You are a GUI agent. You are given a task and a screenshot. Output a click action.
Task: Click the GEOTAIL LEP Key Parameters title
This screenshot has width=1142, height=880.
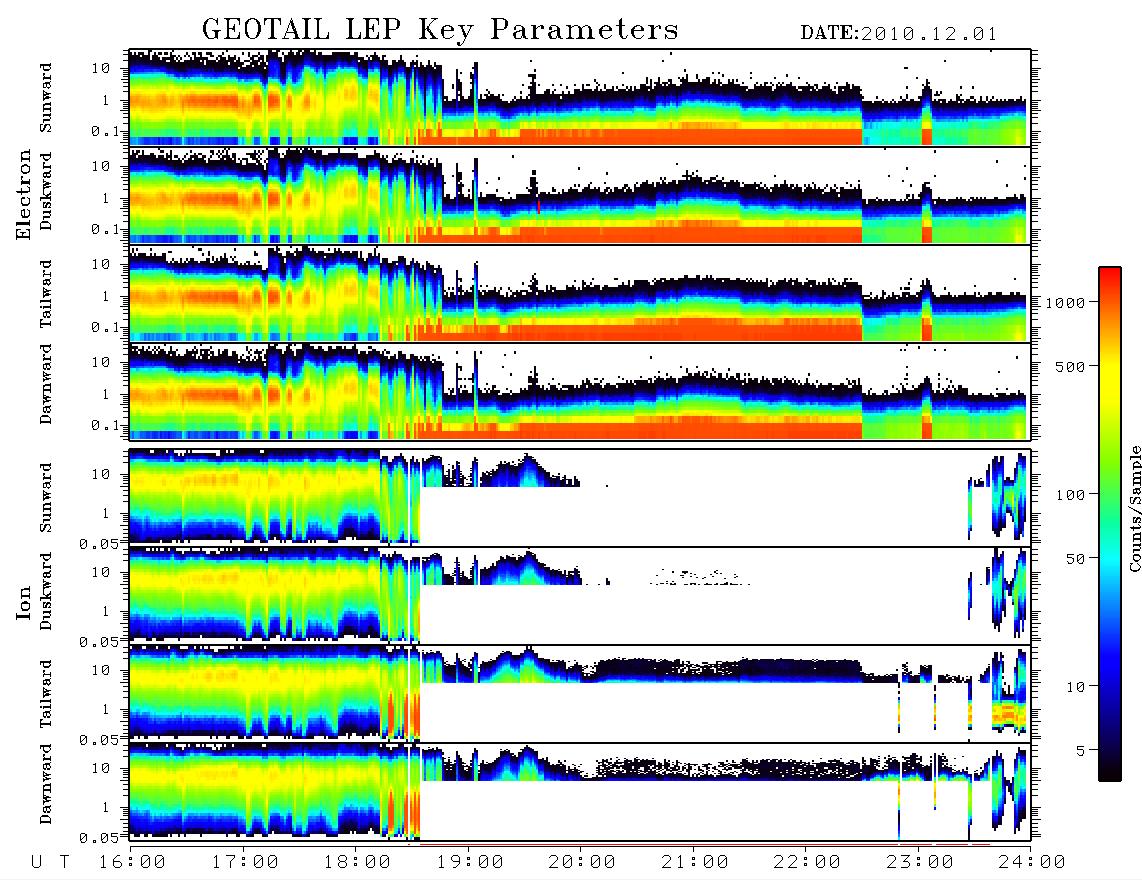440,30
